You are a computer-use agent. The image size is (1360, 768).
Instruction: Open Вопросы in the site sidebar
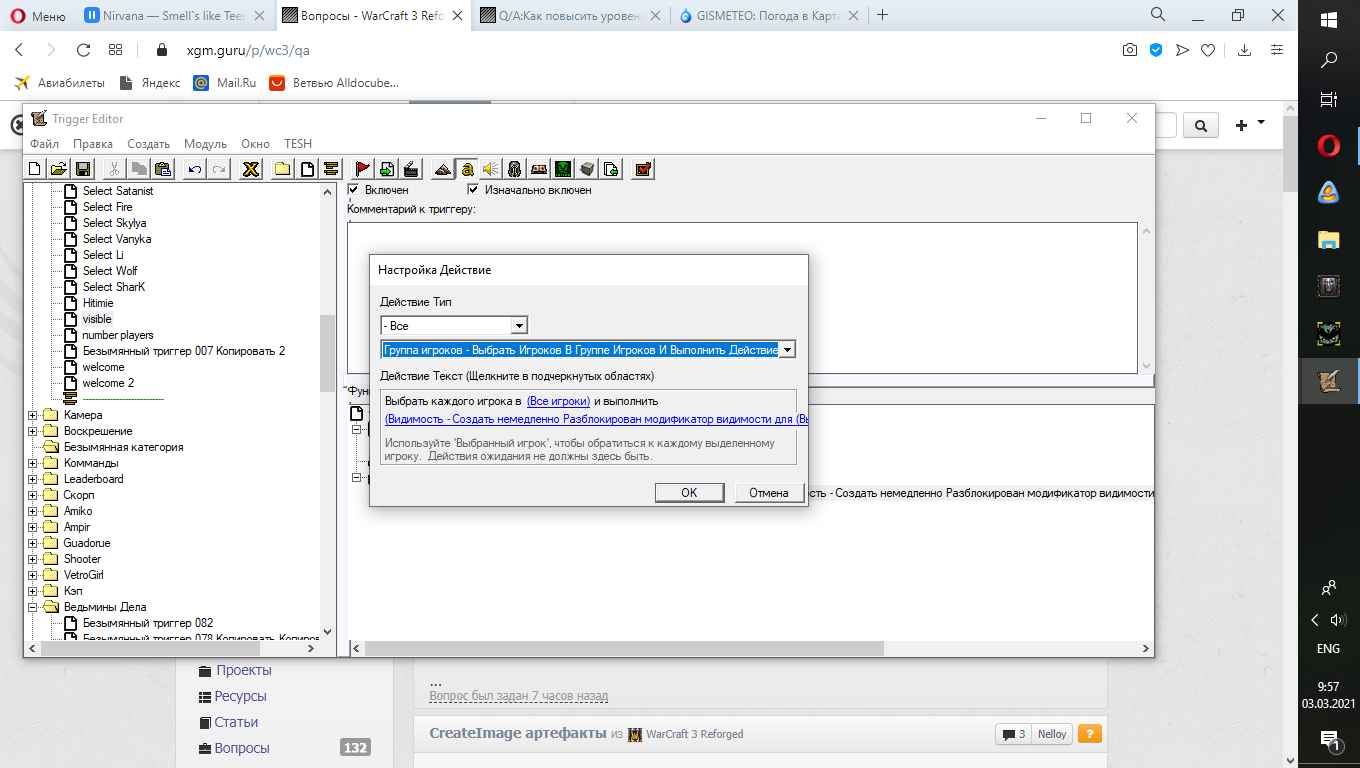[x=242, y=748]
